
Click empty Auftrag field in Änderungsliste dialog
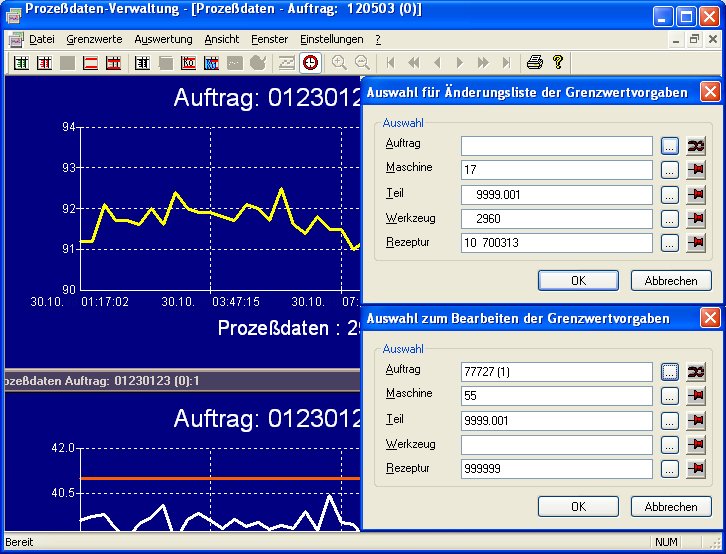pos(557,146)
